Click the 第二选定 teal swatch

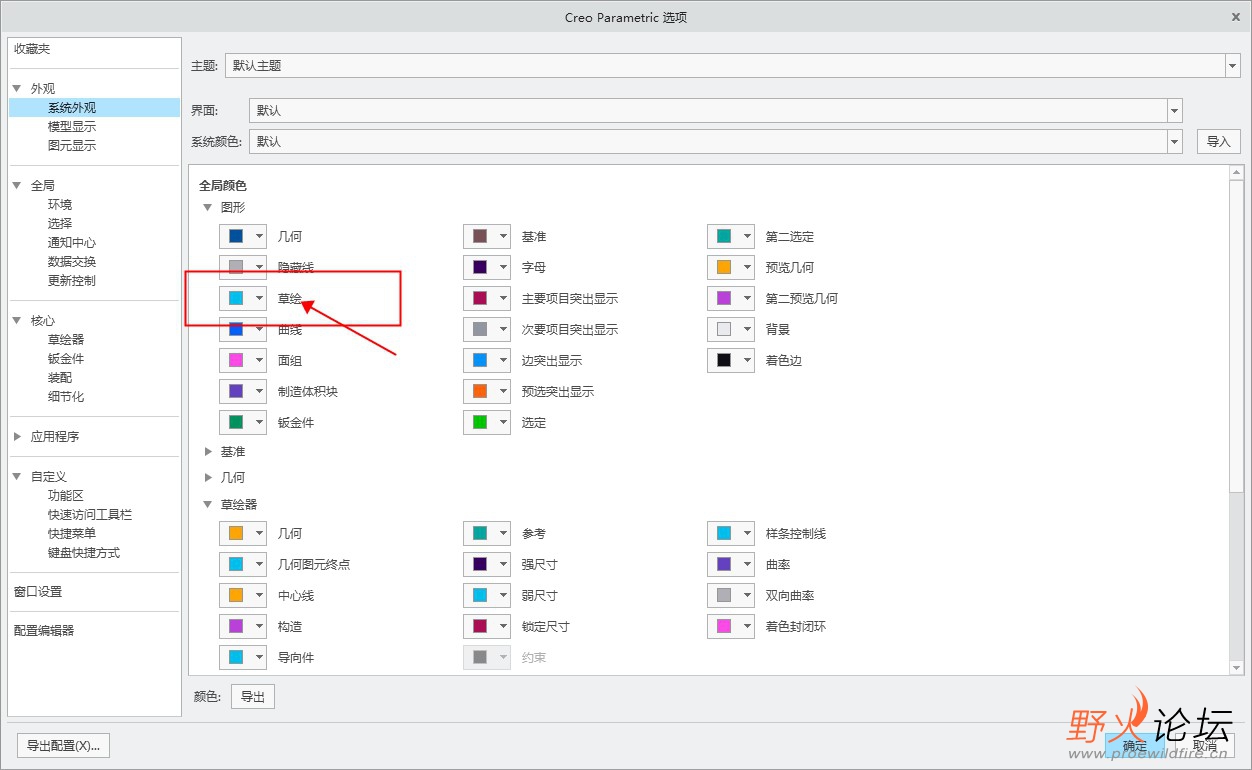[724, 236]
